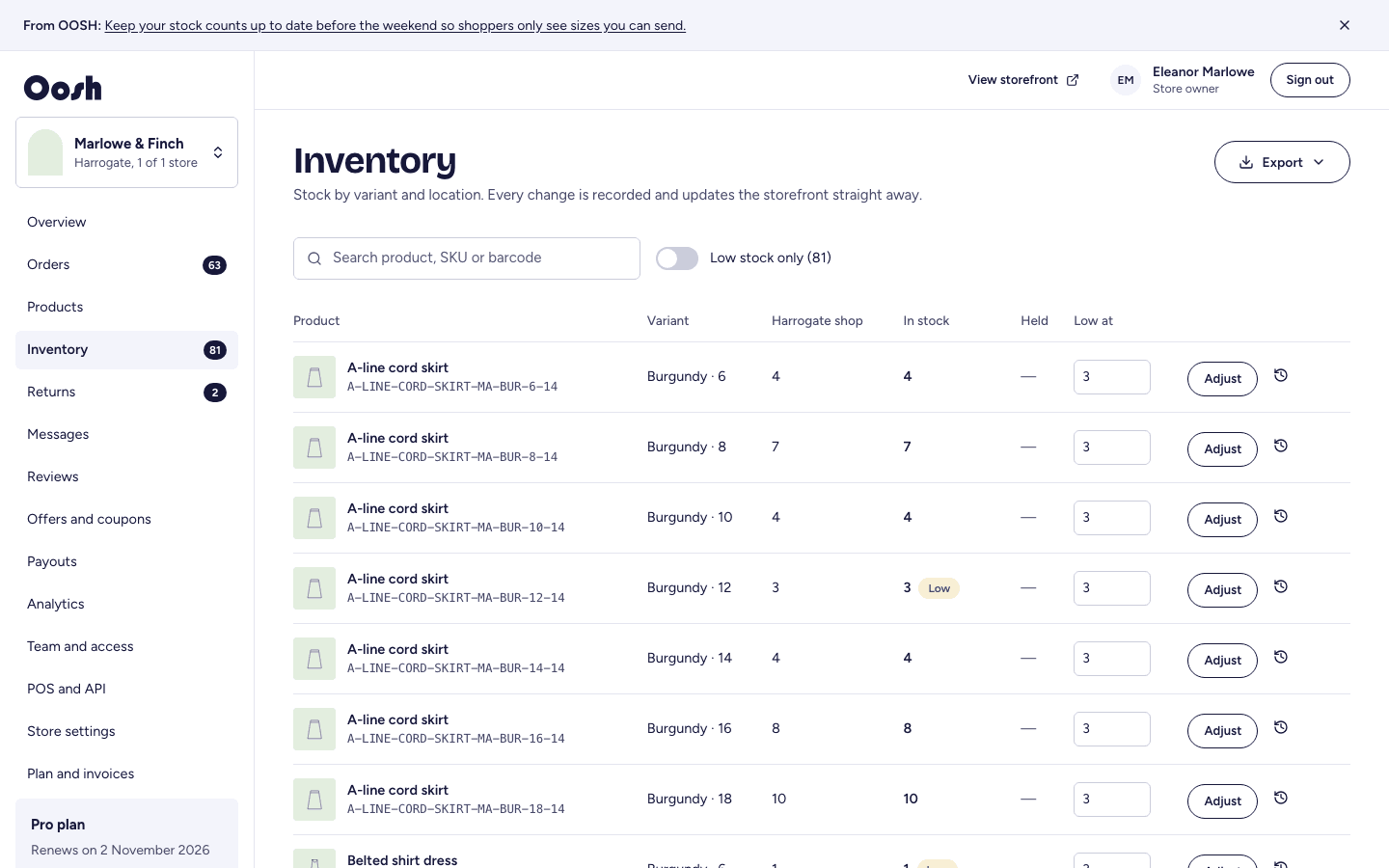Edit the Low at value for Burgundy · 16
The height and width of the screenshot is (868, 1389).
1112,729
